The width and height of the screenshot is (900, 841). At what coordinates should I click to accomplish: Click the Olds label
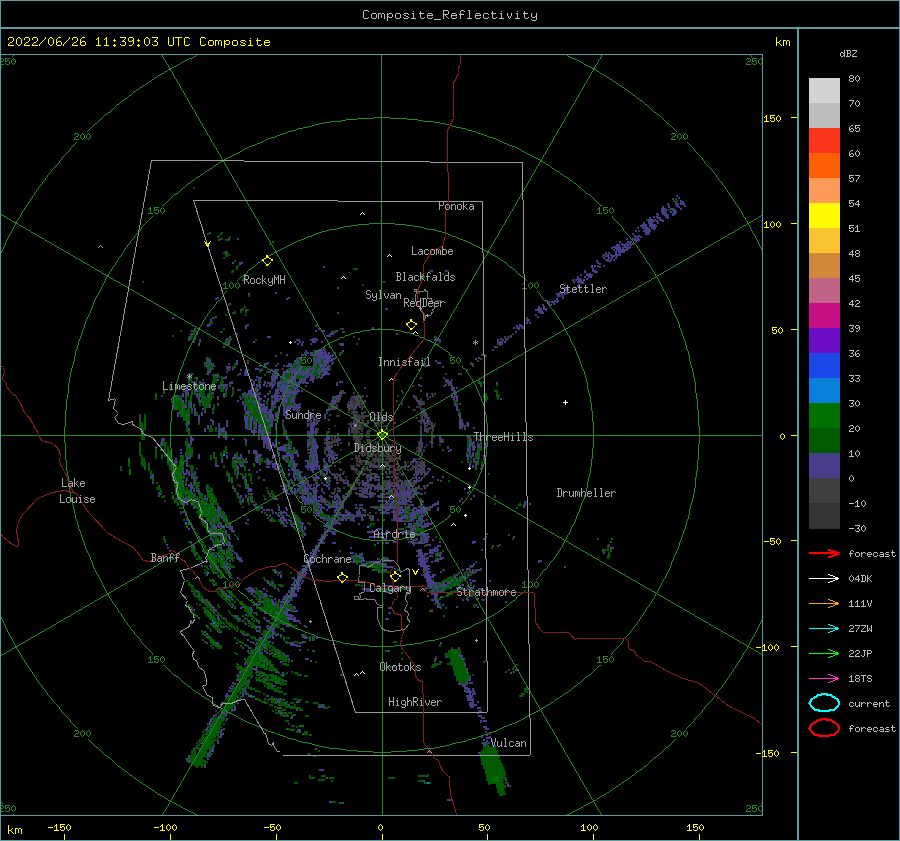tap(381, 417)
